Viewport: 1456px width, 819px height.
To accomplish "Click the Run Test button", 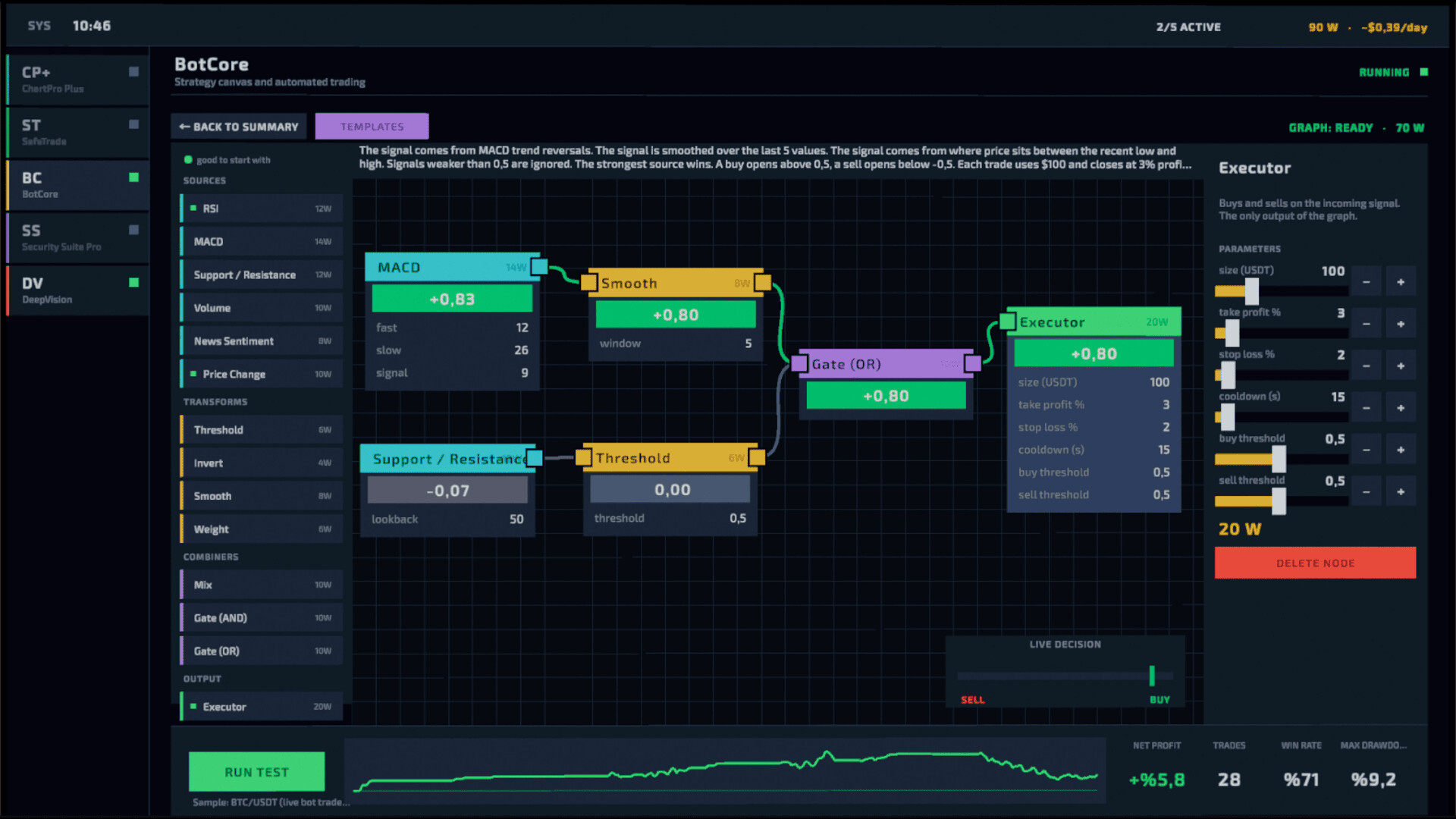I will [x=256, y=772].
